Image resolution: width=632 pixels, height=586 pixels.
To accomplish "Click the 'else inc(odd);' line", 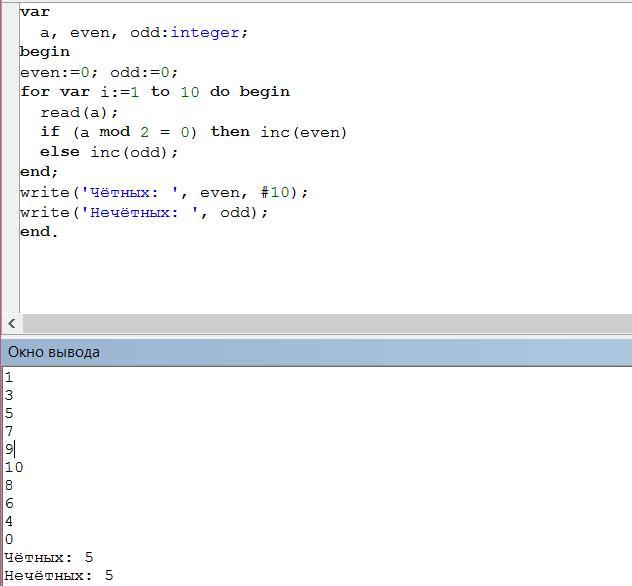I will coord(109,152).
